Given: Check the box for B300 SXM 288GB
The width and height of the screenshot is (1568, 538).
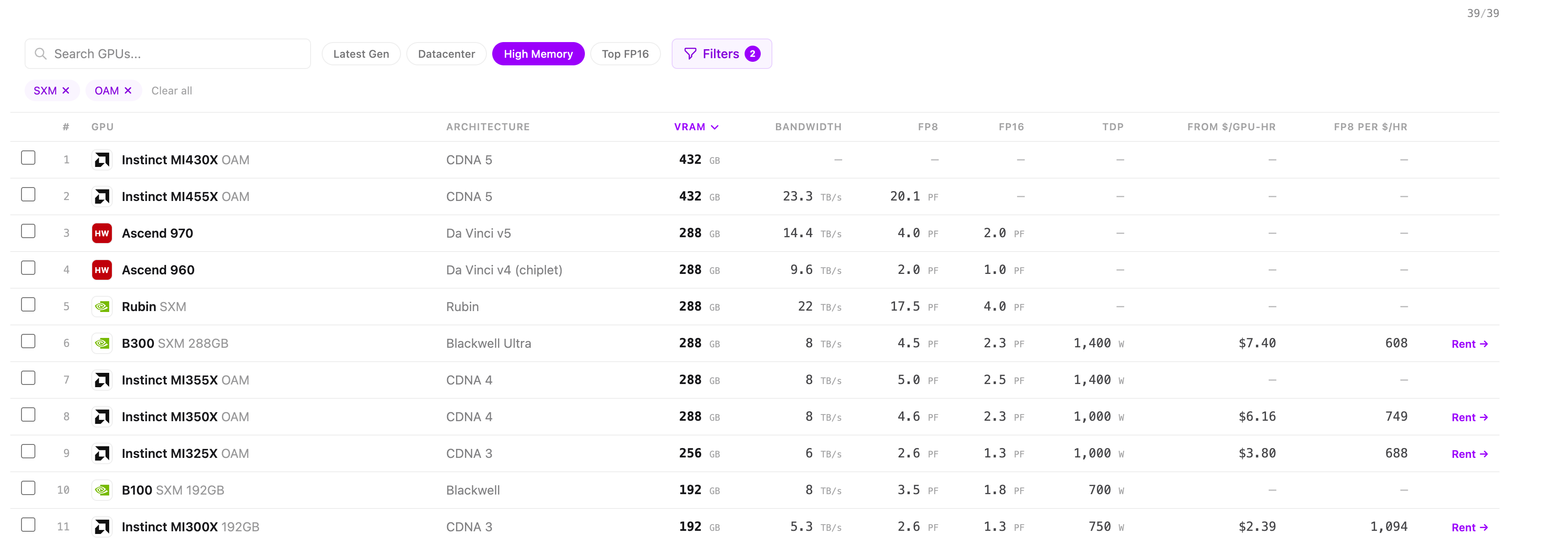Looking at the screenshot, I should (28, 342).
